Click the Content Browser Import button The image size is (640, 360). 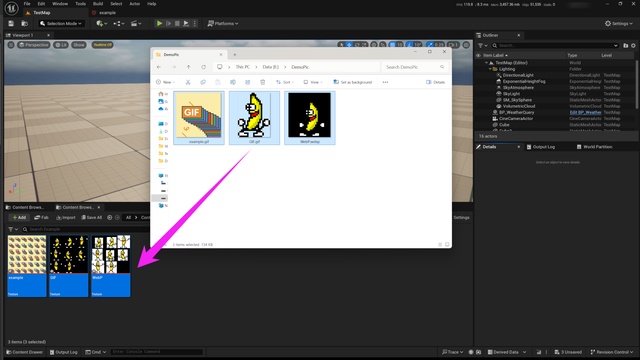[x=66, y=218]
